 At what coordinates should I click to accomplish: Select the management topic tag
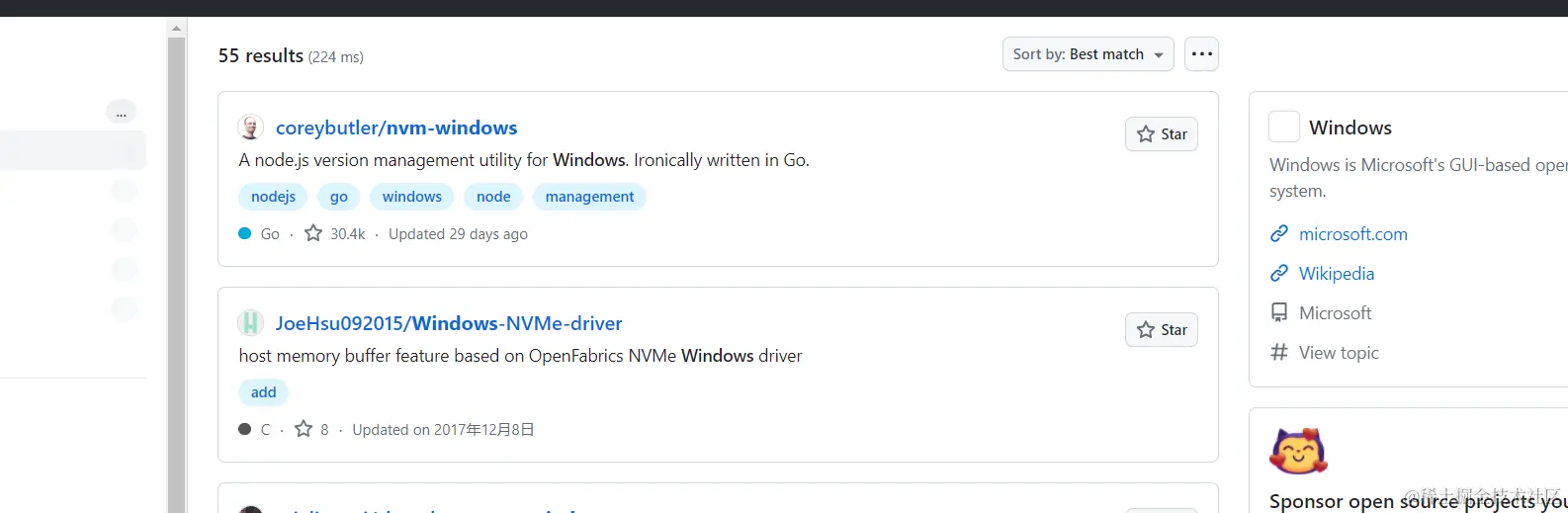[x=589, y=197]
